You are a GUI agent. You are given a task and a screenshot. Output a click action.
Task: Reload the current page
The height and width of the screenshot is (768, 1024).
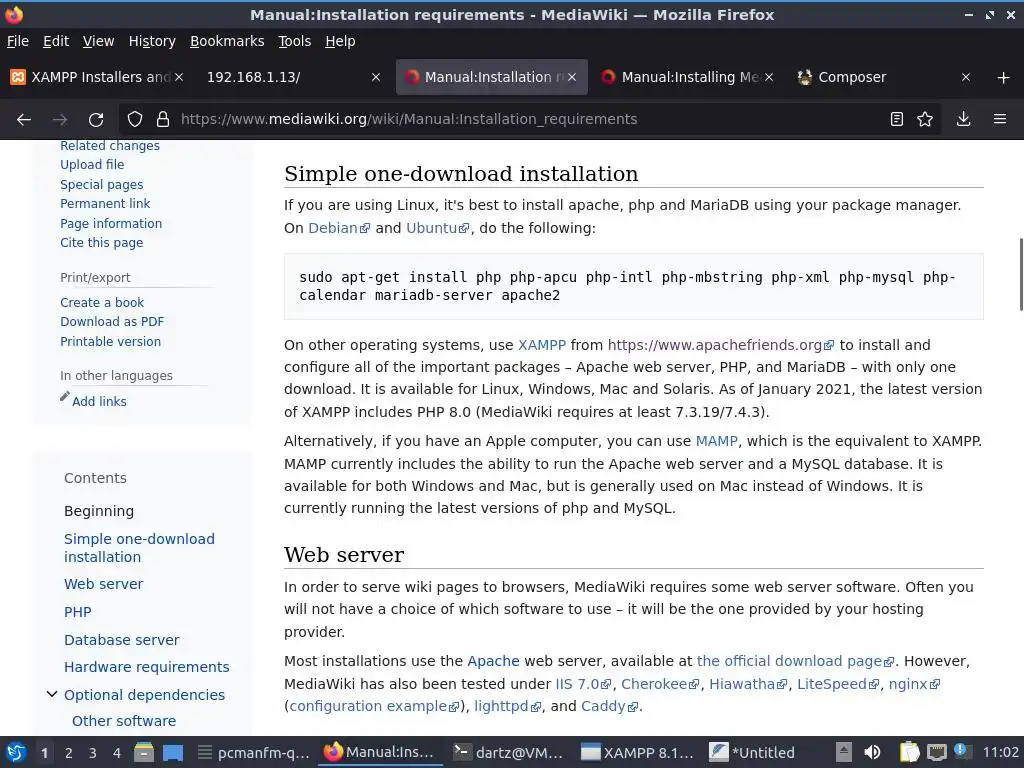click(x=96, y=120)
